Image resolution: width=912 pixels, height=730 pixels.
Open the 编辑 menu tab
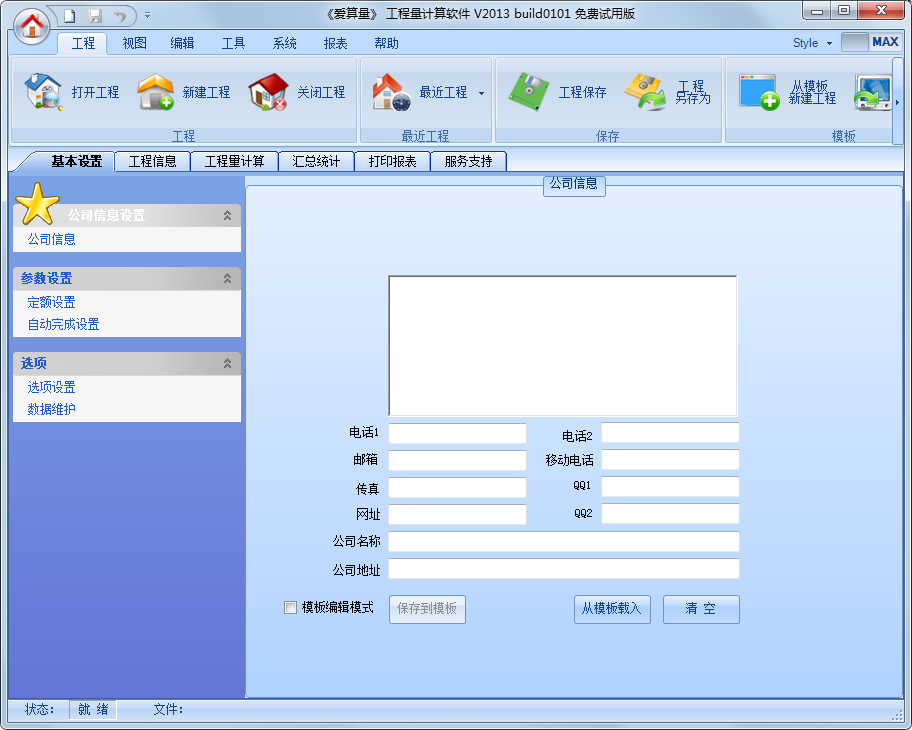tap(182, 43)
